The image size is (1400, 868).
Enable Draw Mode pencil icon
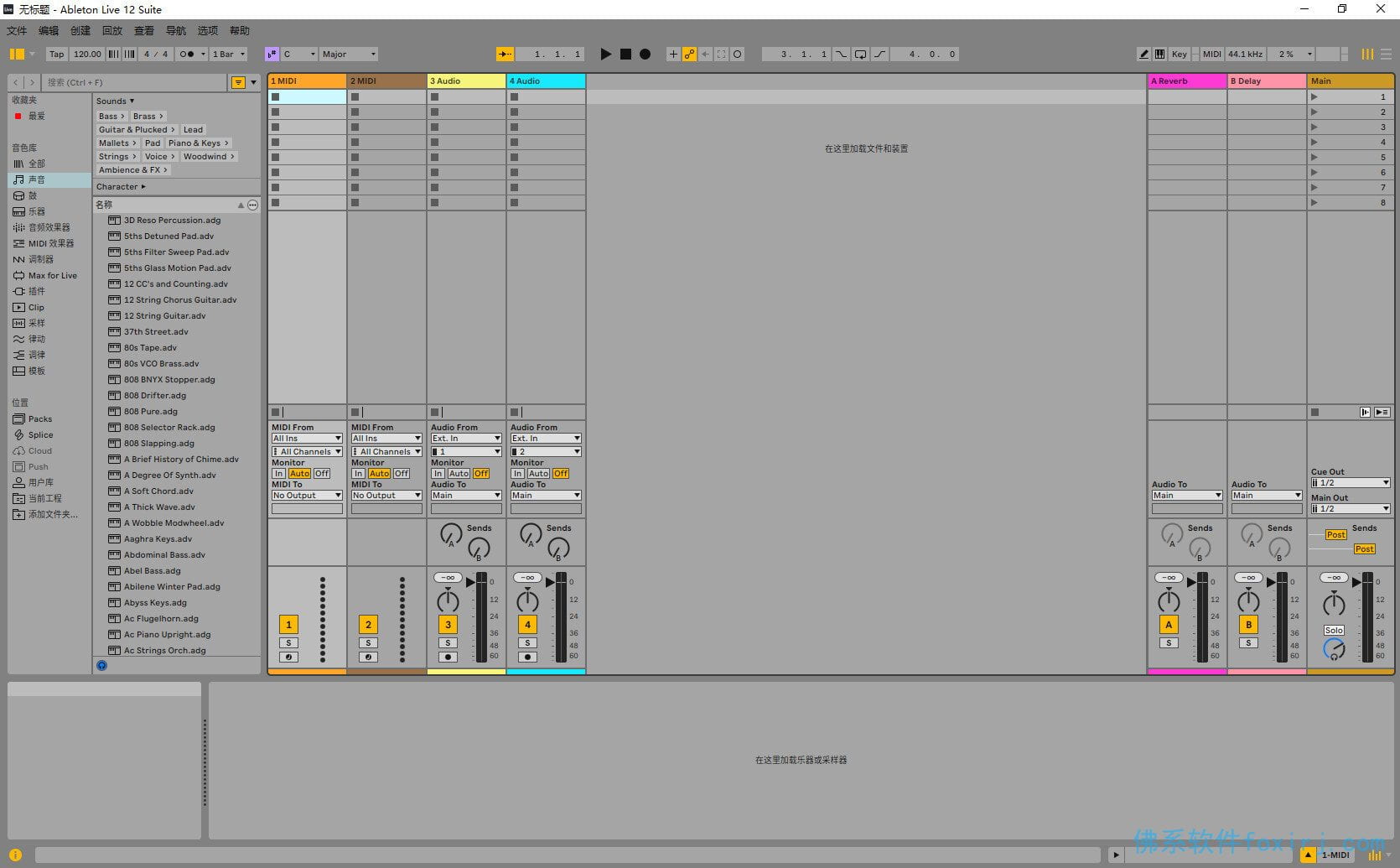(1143, 54)
